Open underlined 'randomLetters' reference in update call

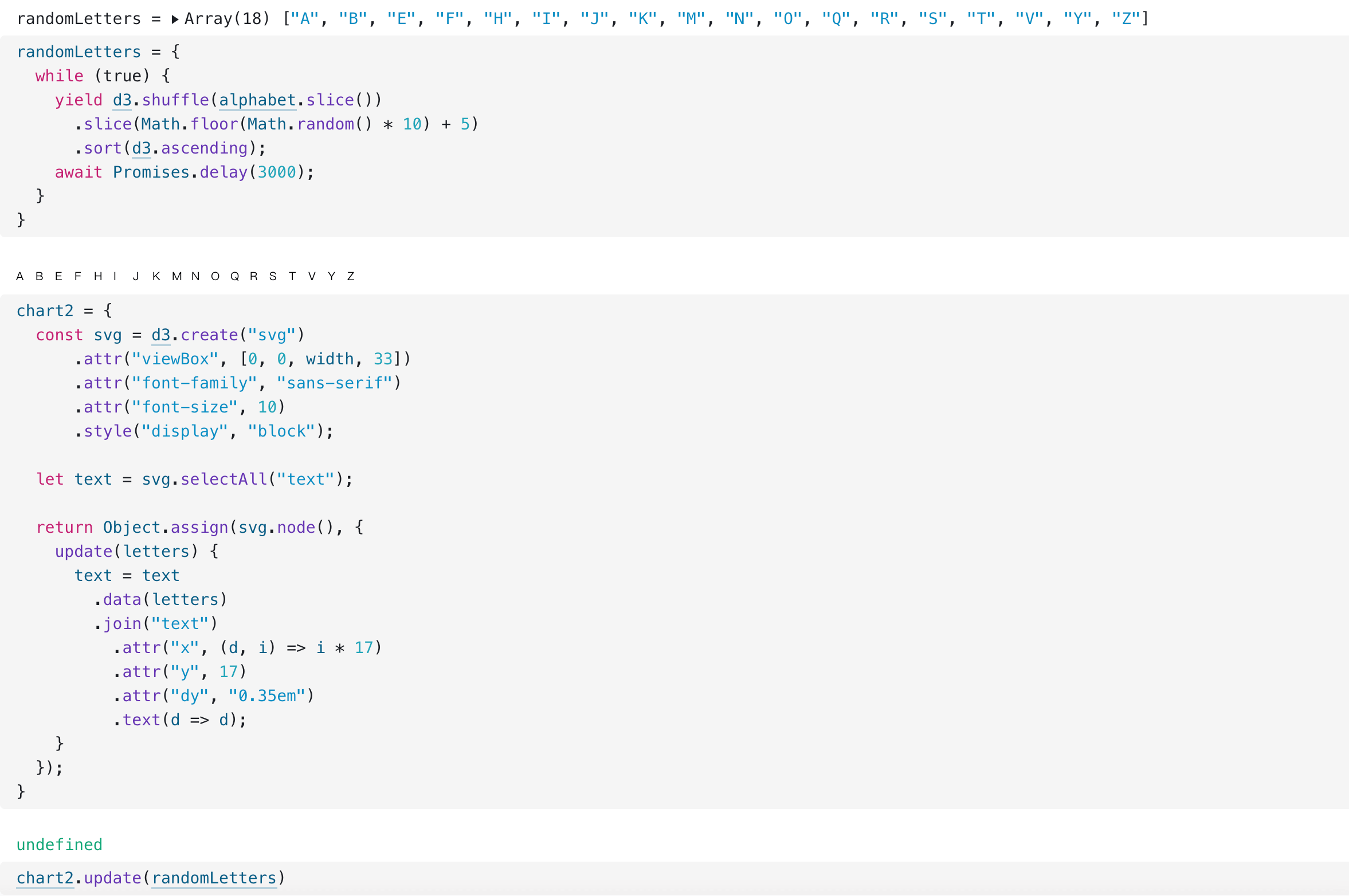214,878
